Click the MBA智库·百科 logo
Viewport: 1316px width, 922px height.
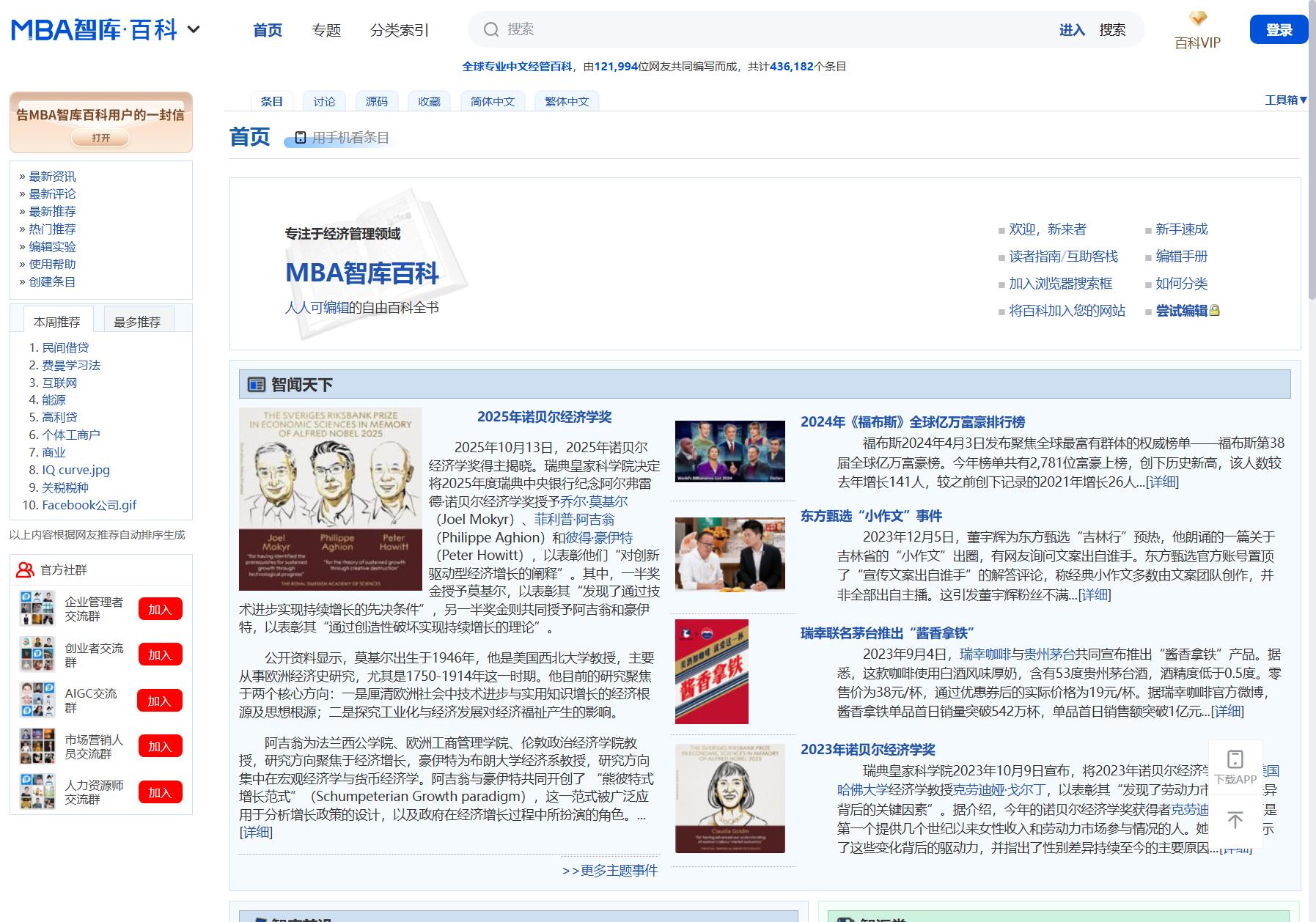pyautogui.click(x=95, y=29)
